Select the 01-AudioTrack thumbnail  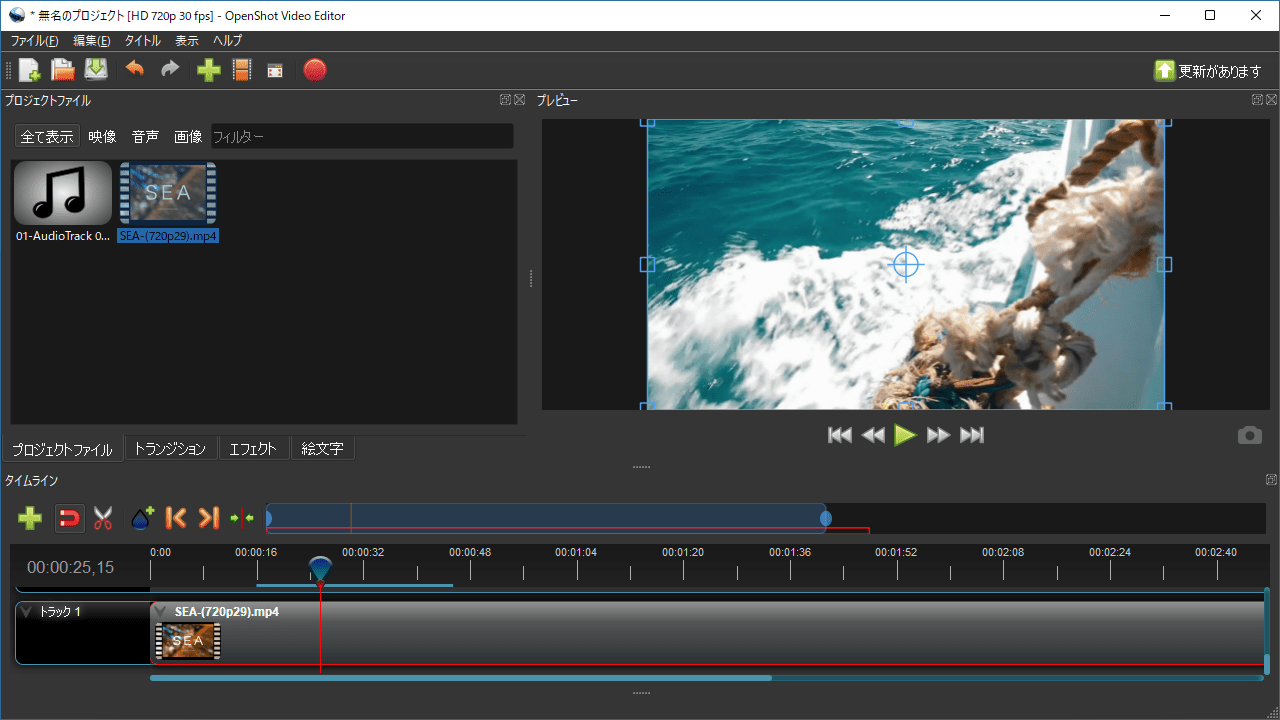pos(62,192)
